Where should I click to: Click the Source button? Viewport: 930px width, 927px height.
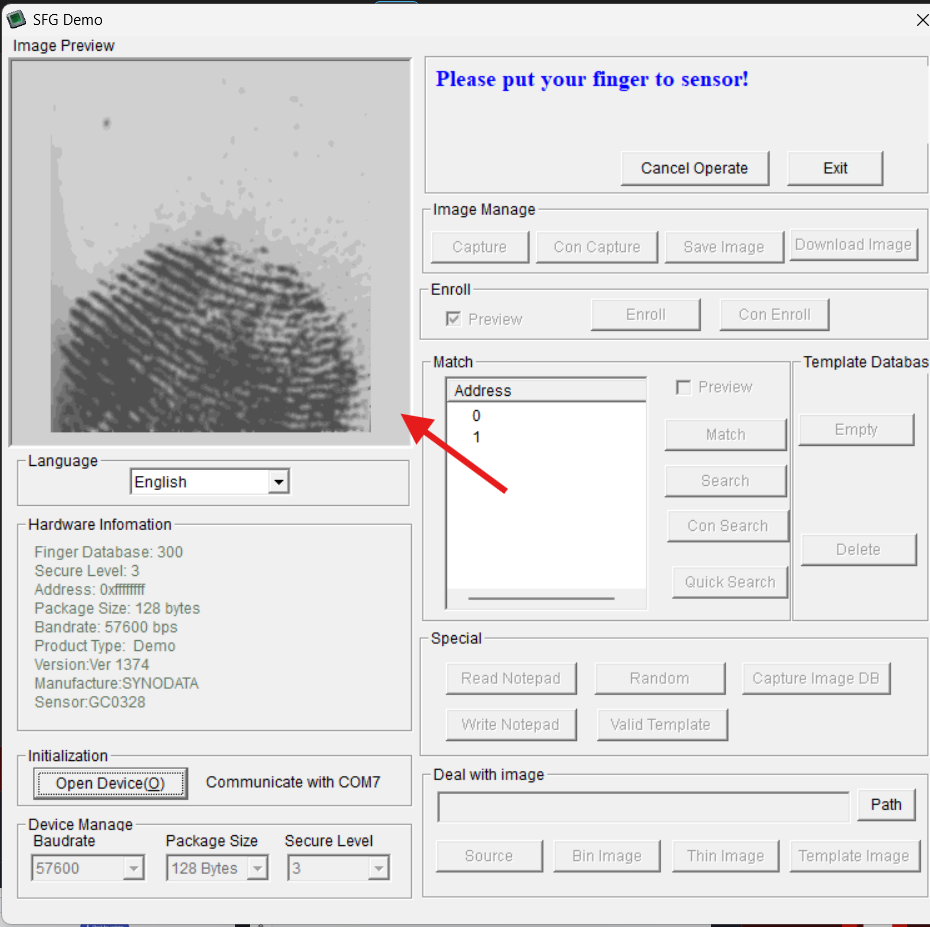(489, 856)
